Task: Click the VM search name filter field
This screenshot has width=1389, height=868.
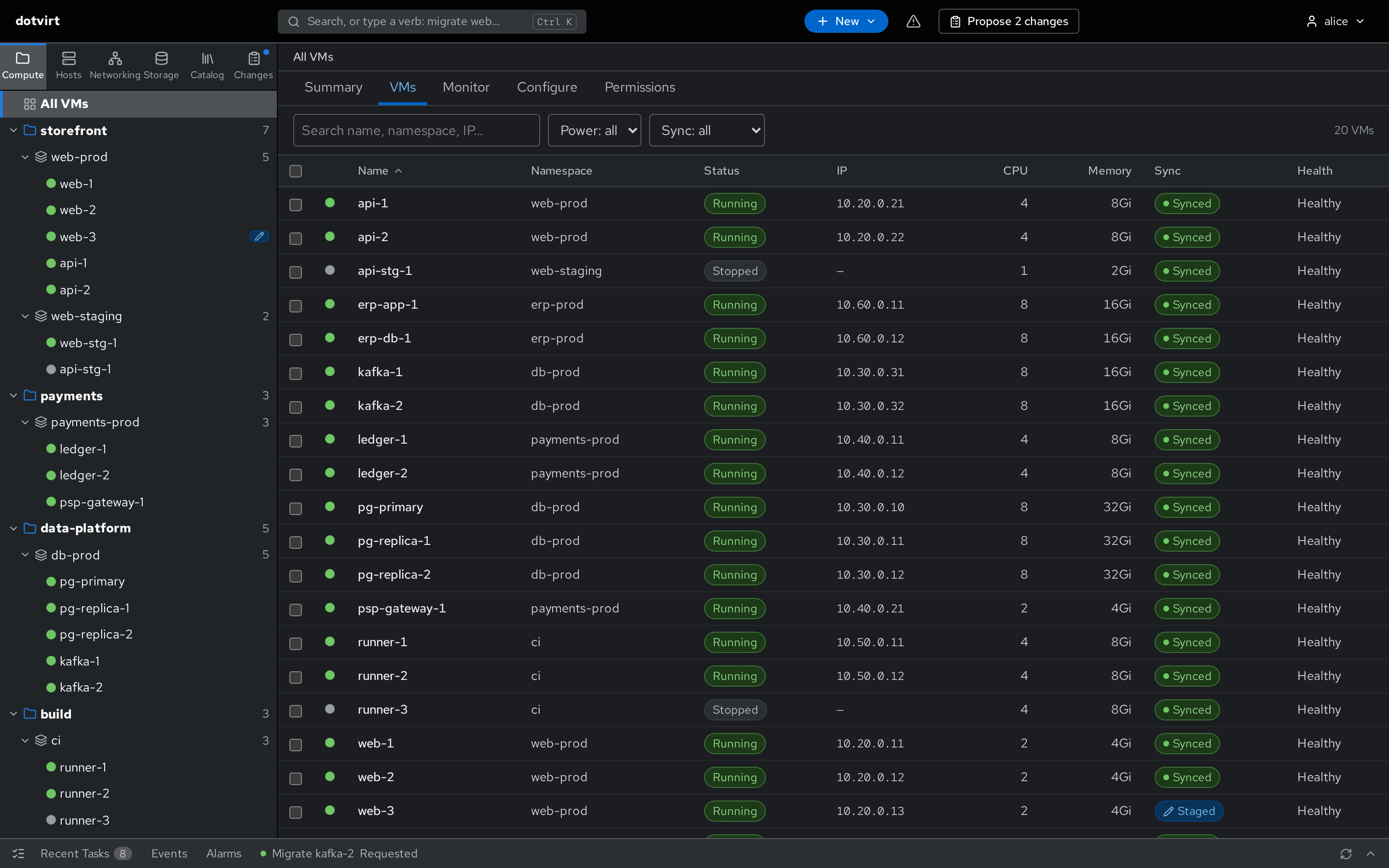Action: [416, 130]
